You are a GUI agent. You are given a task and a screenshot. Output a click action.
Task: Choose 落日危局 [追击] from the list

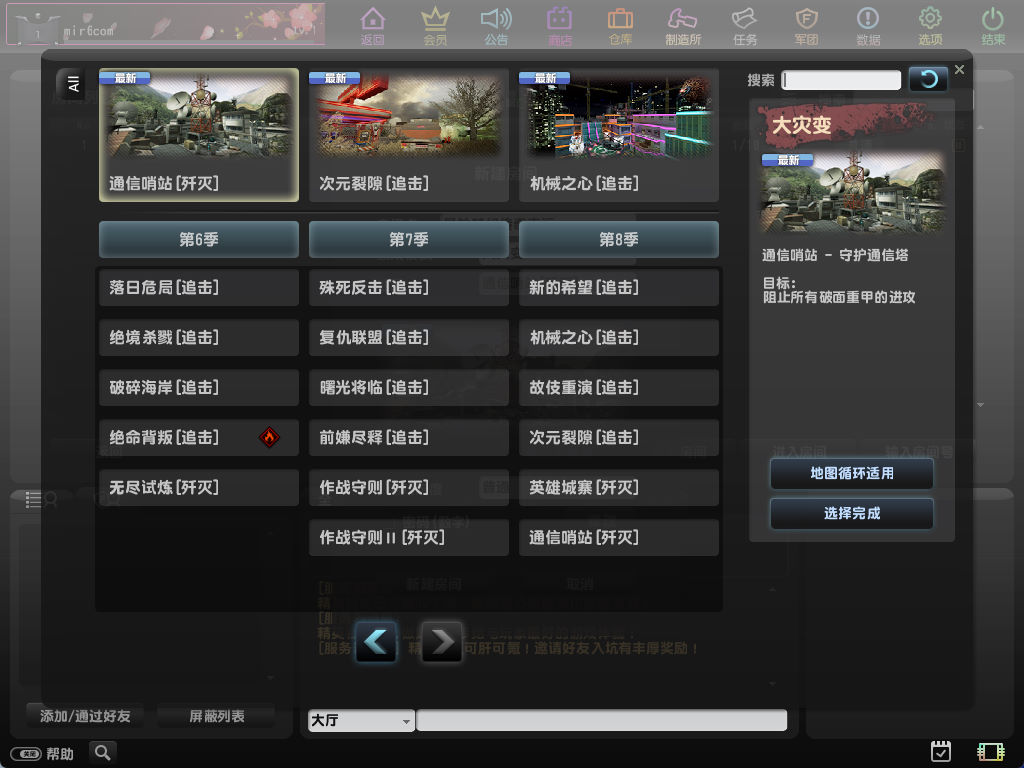coord(199,287)
